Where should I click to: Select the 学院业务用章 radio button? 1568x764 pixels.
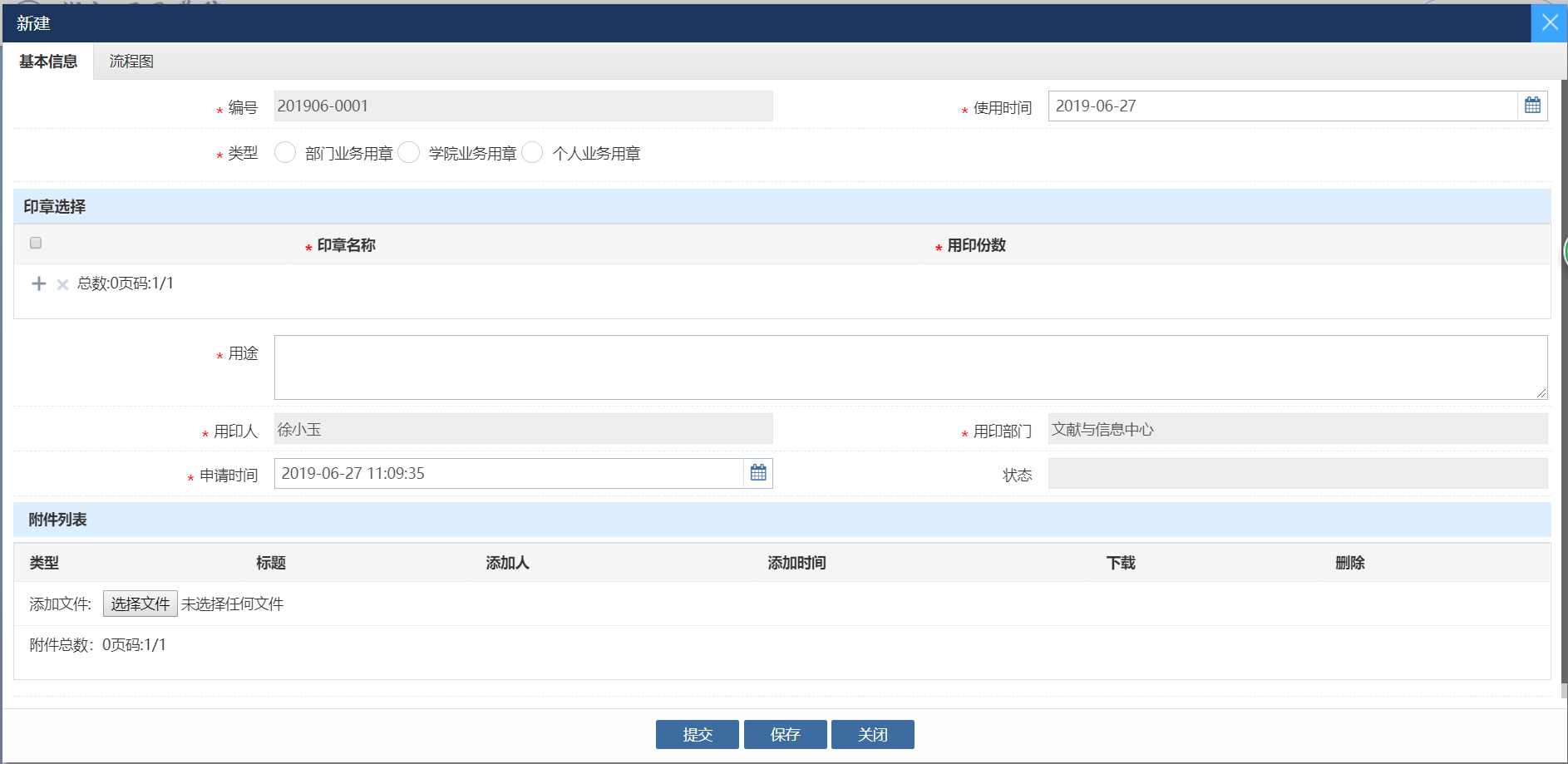click(x=409, y=153)
